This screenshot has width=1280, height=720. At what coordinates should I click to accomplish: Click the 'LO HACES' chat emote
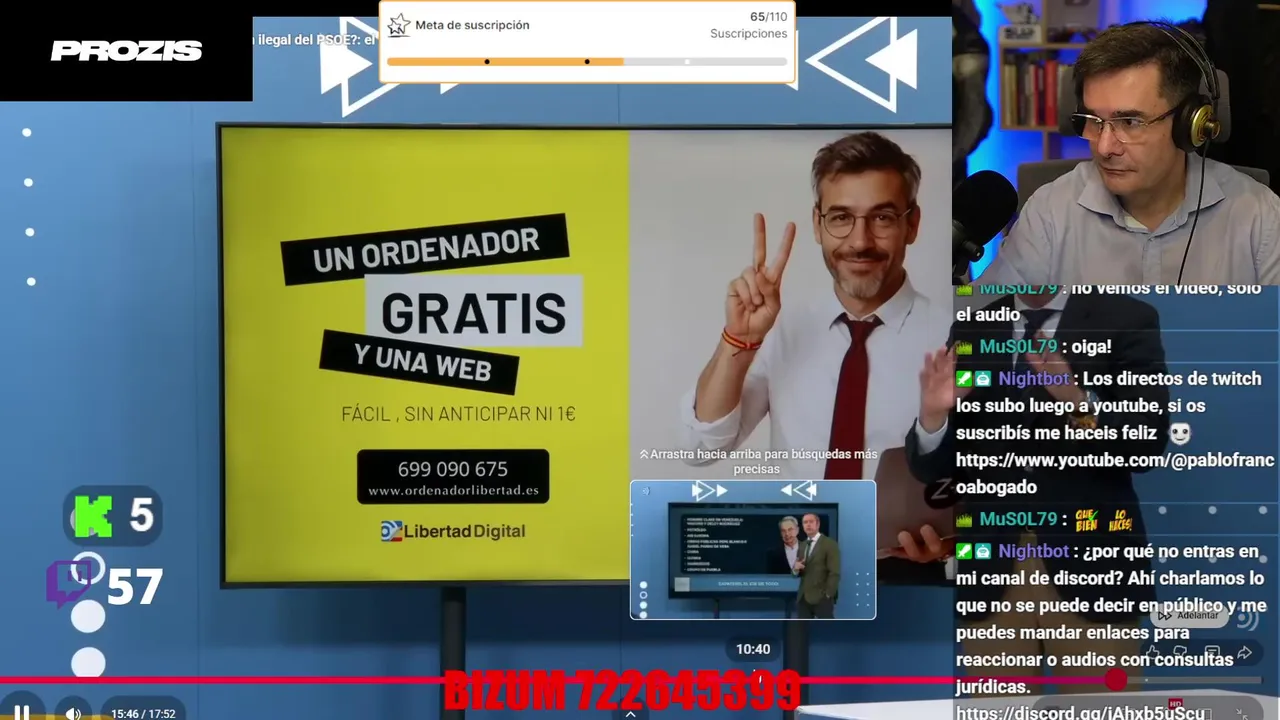click(1120, 520)
